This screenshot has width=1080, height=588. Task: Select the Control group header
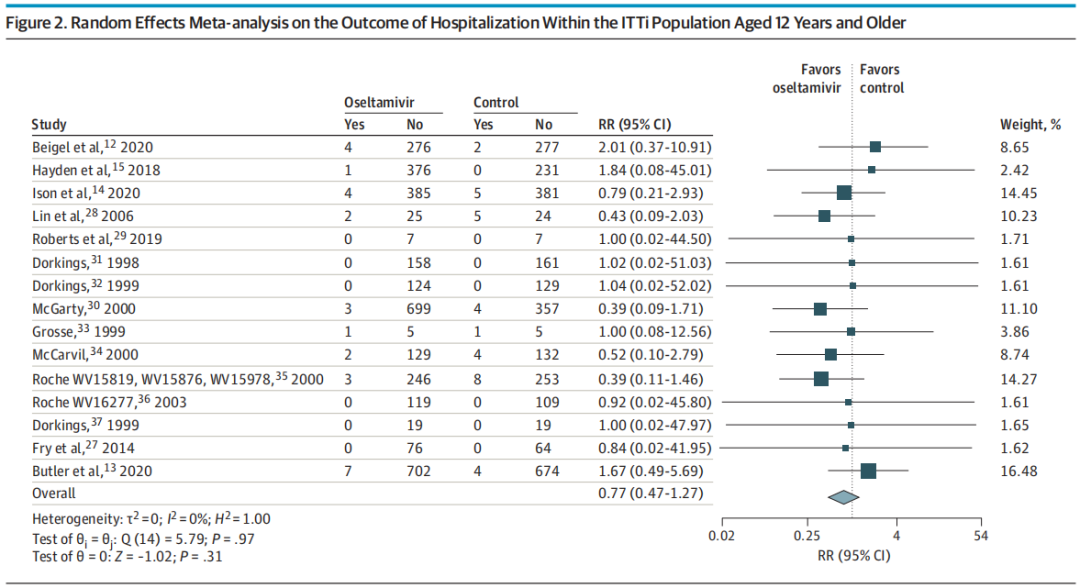496,102
